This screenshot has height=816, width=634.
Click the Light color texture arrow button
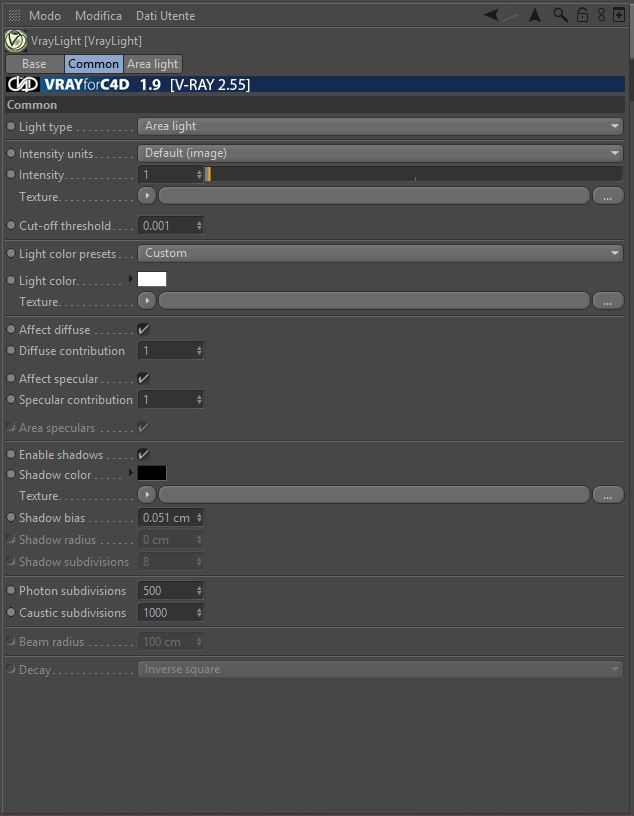(x=147, y=301)
